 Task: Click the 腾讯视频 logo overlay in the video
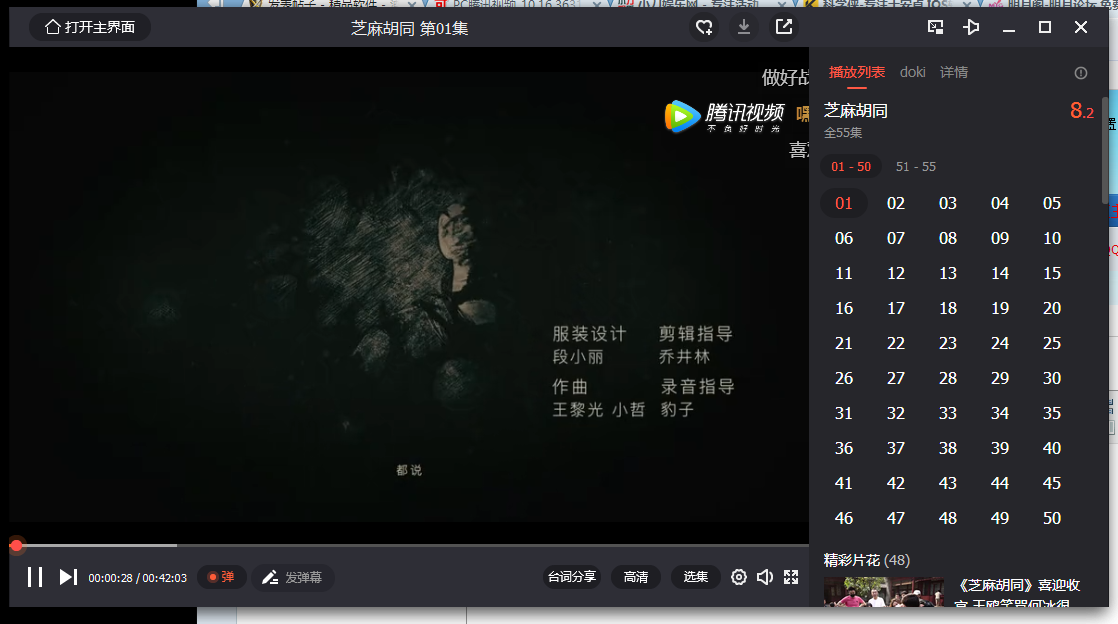724,116
